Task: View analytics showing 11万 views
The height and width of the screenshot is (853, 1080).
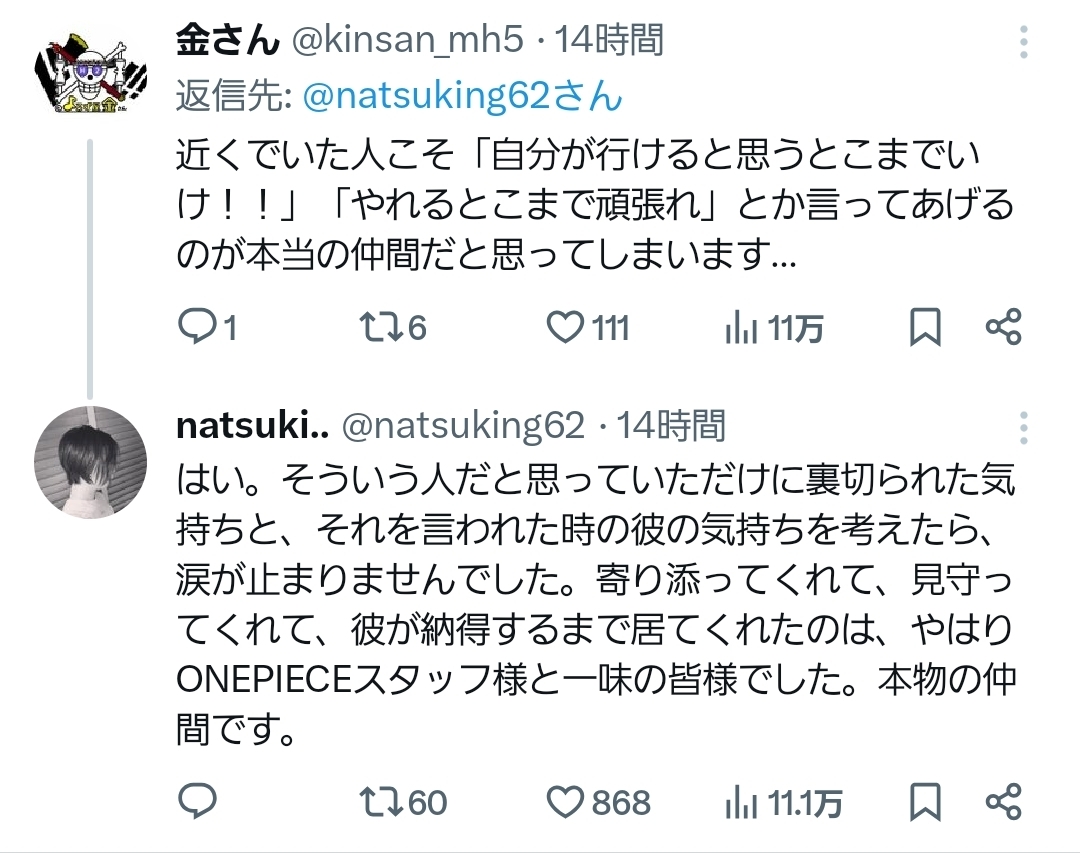Action: point(741,327)
